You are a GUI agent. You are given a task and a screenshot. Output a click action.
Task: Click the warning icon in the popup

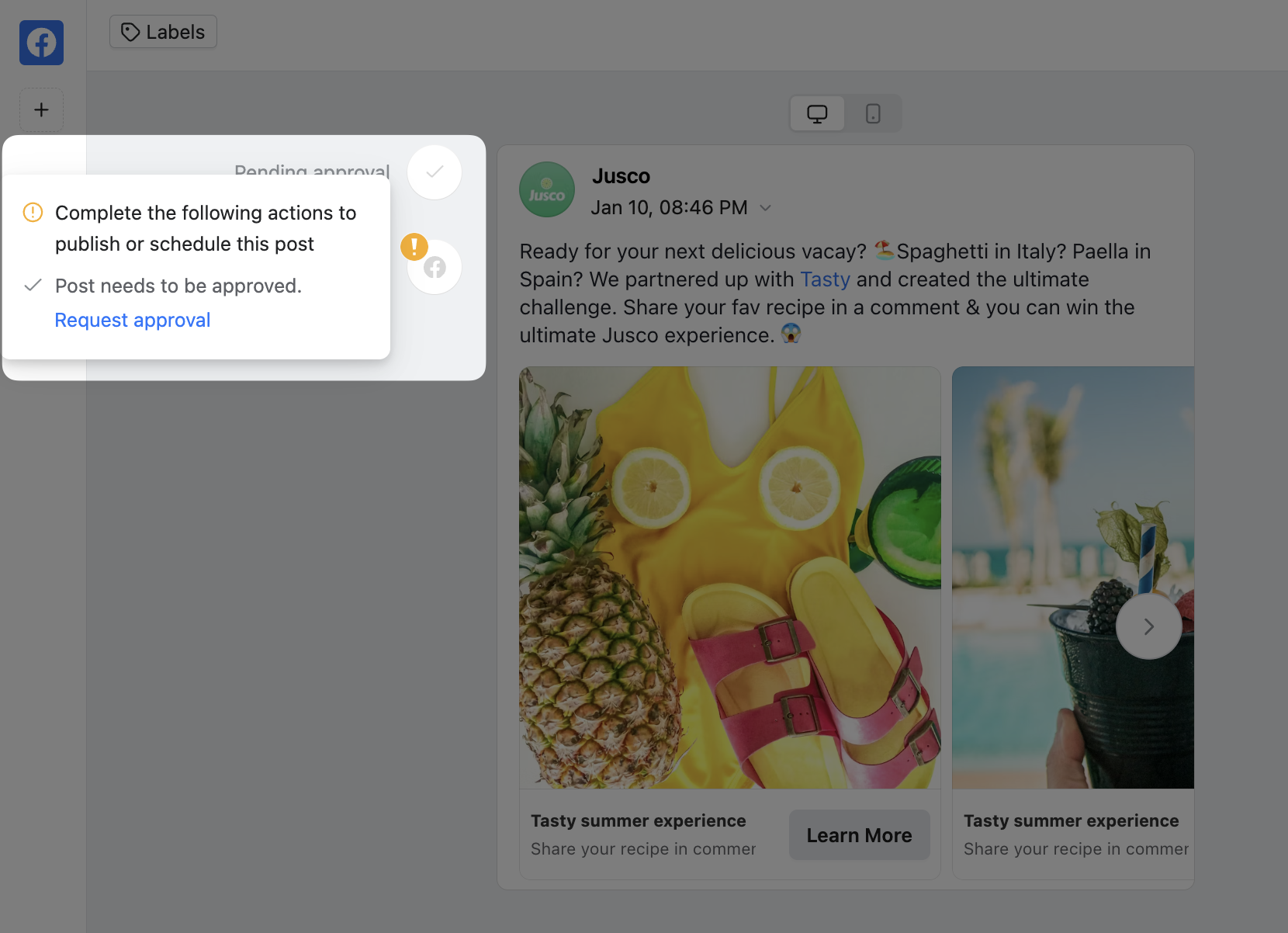[x=33, y=213]
